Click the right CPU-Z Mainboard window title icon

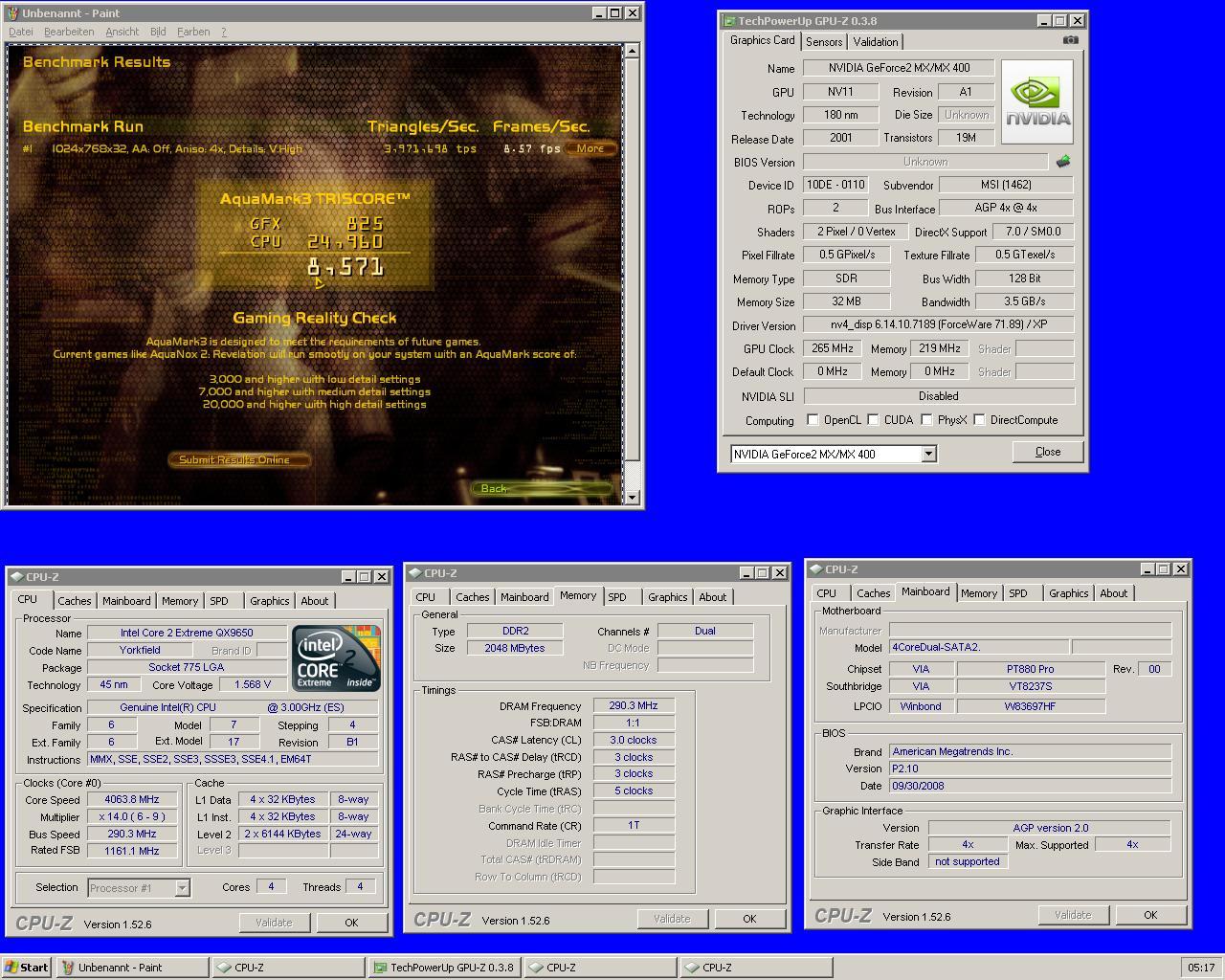tap(815, 568)
